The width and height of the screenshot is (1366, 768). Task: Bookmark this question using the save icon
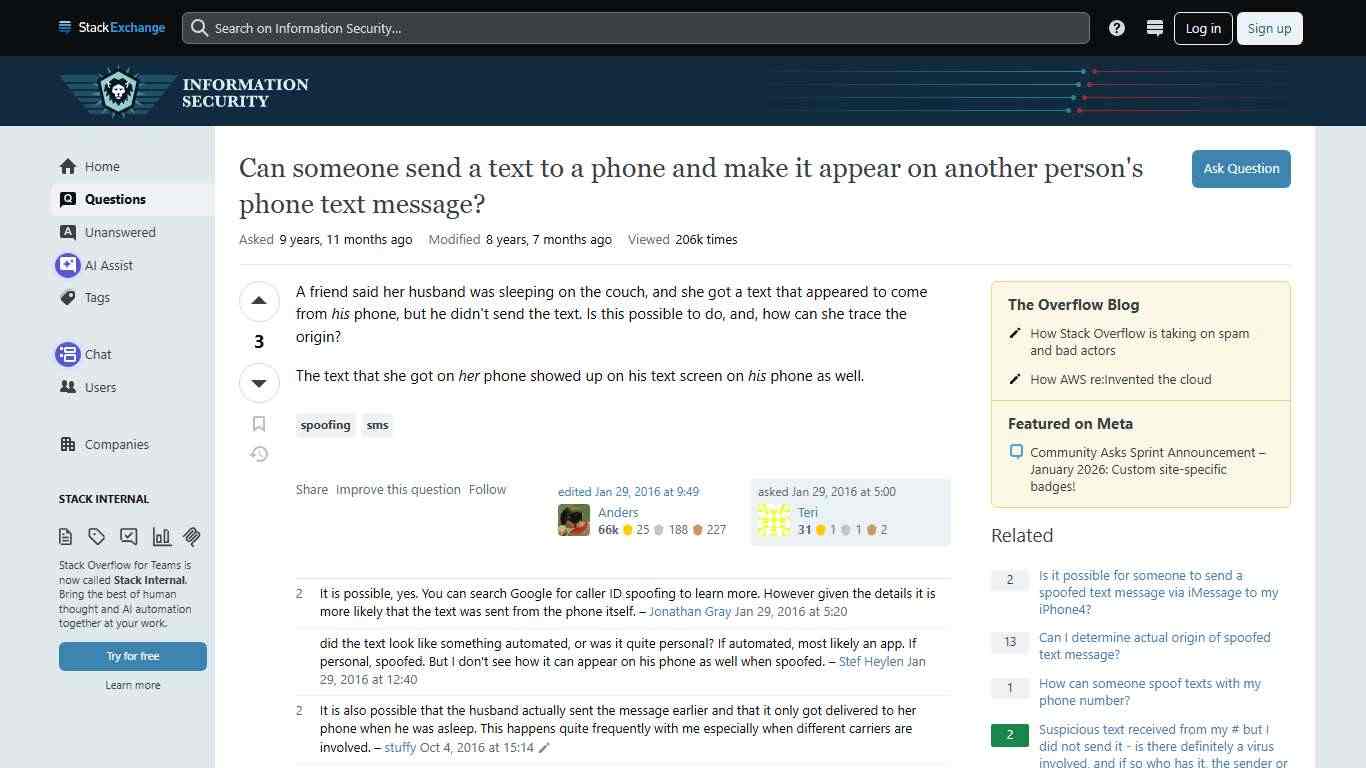pos(259,423)
